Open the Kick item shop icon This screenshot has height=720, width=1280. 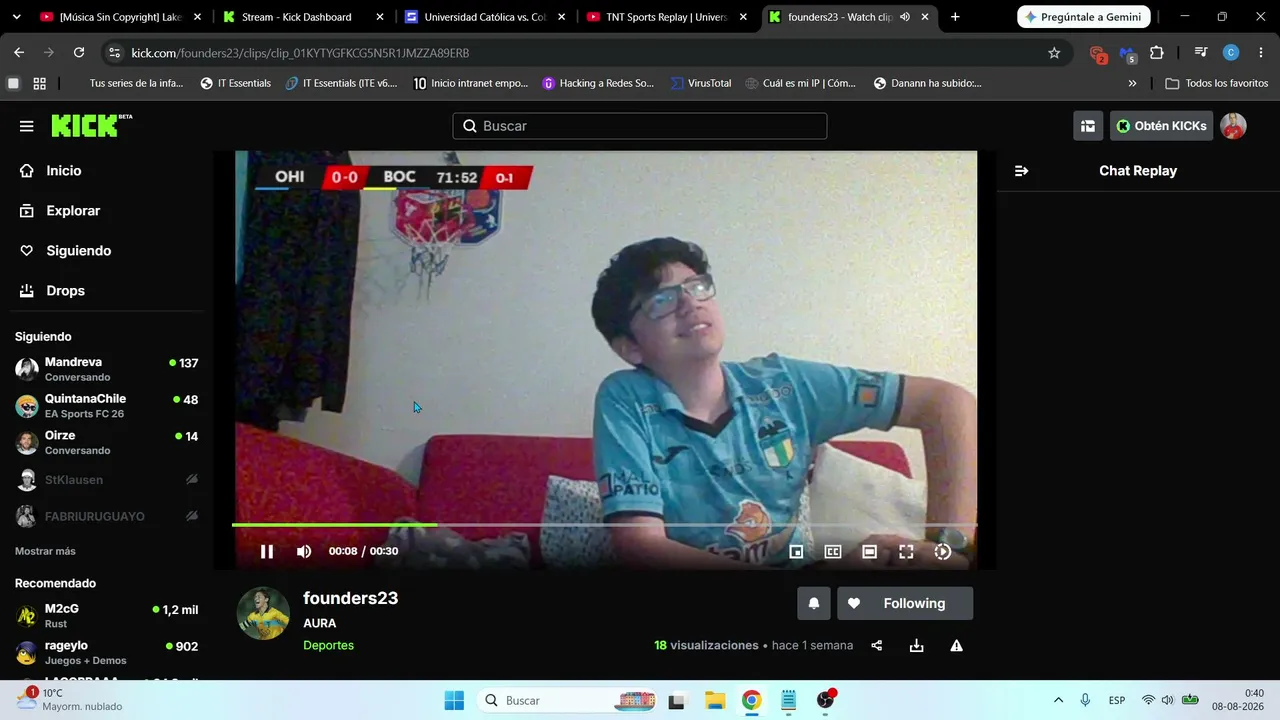click(x=1088, y=126)
